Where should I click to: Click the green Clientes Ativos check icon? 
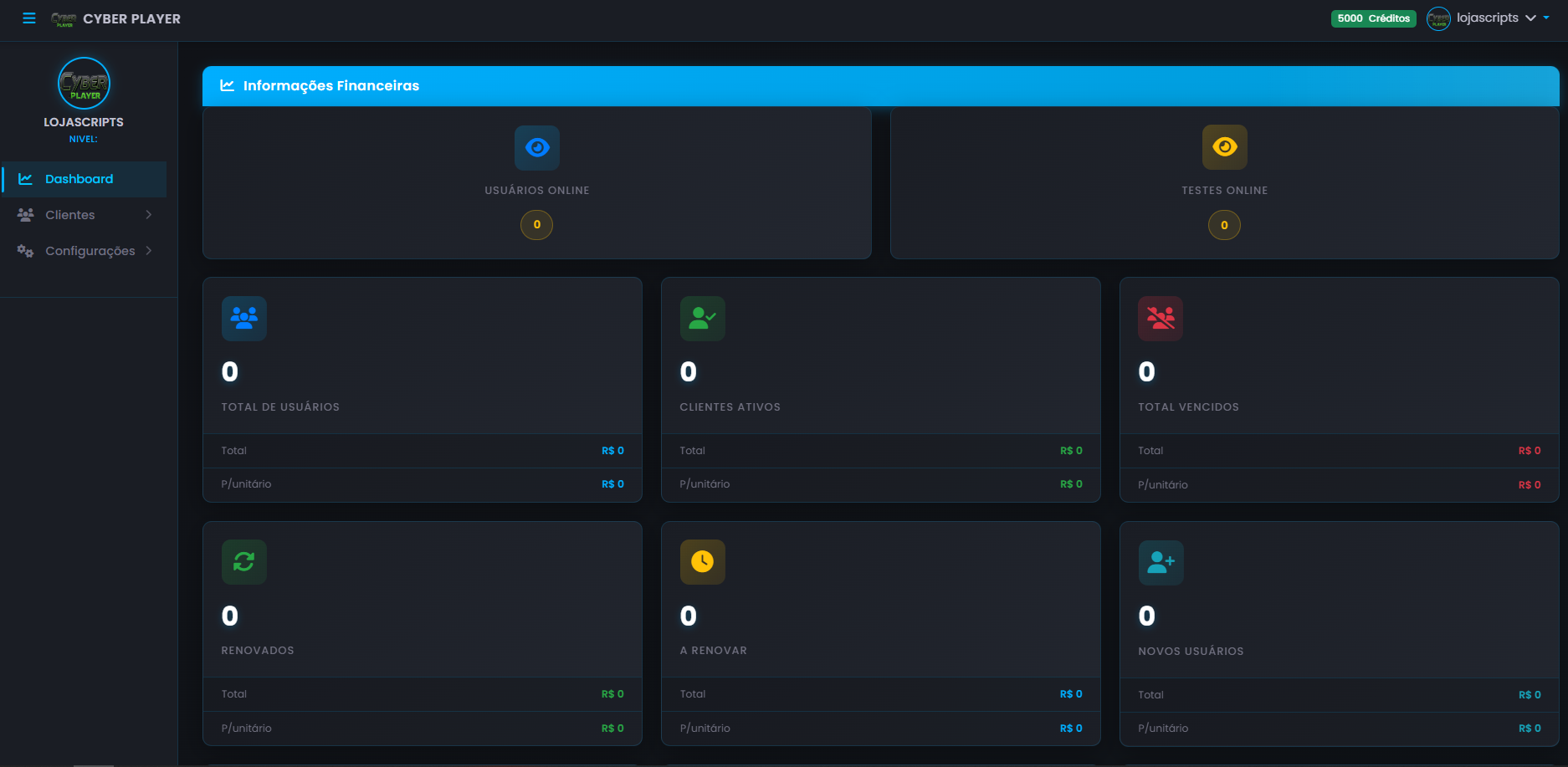point(702,319)
